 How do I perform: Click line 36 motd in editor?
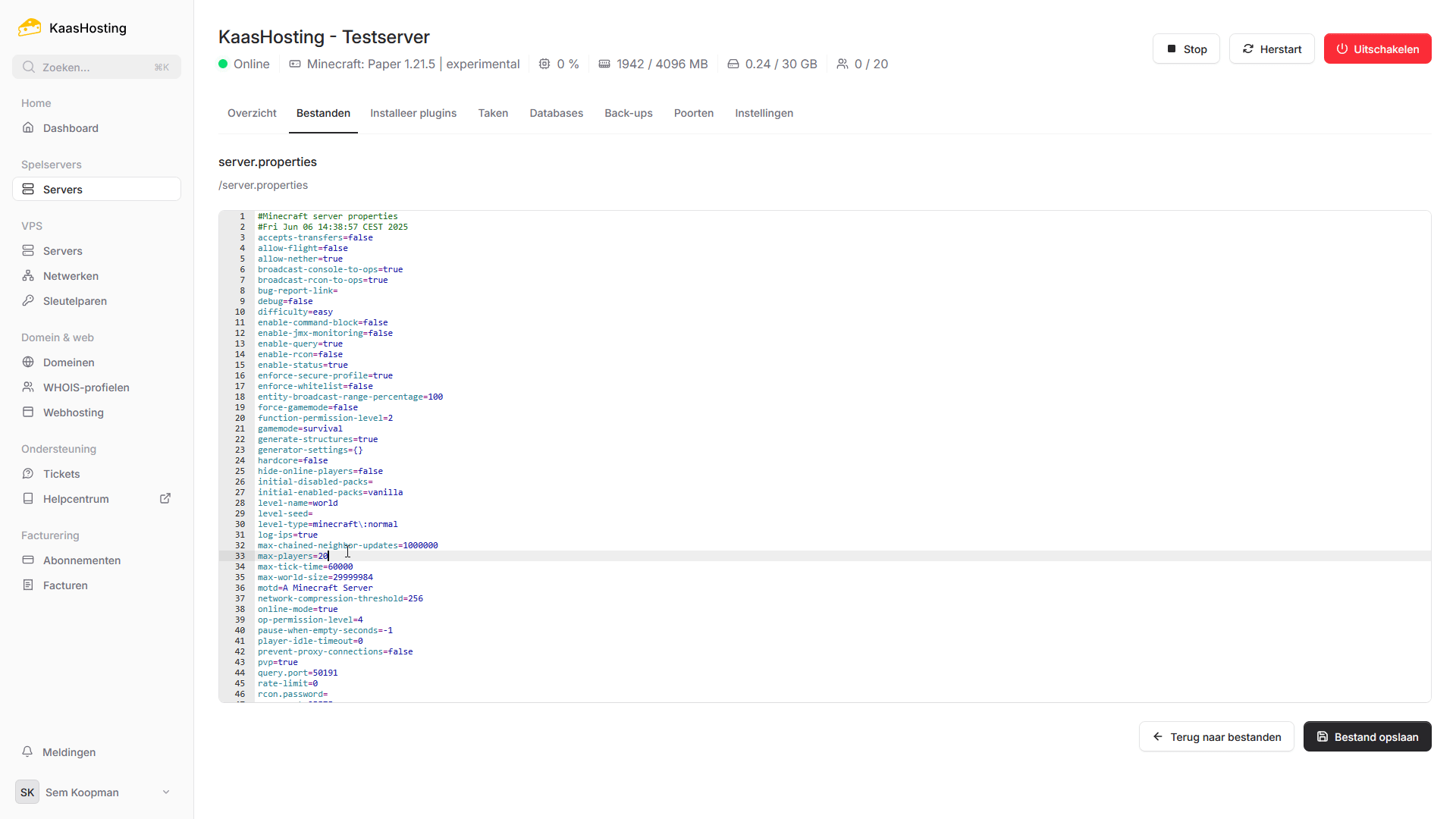[315, 588]
